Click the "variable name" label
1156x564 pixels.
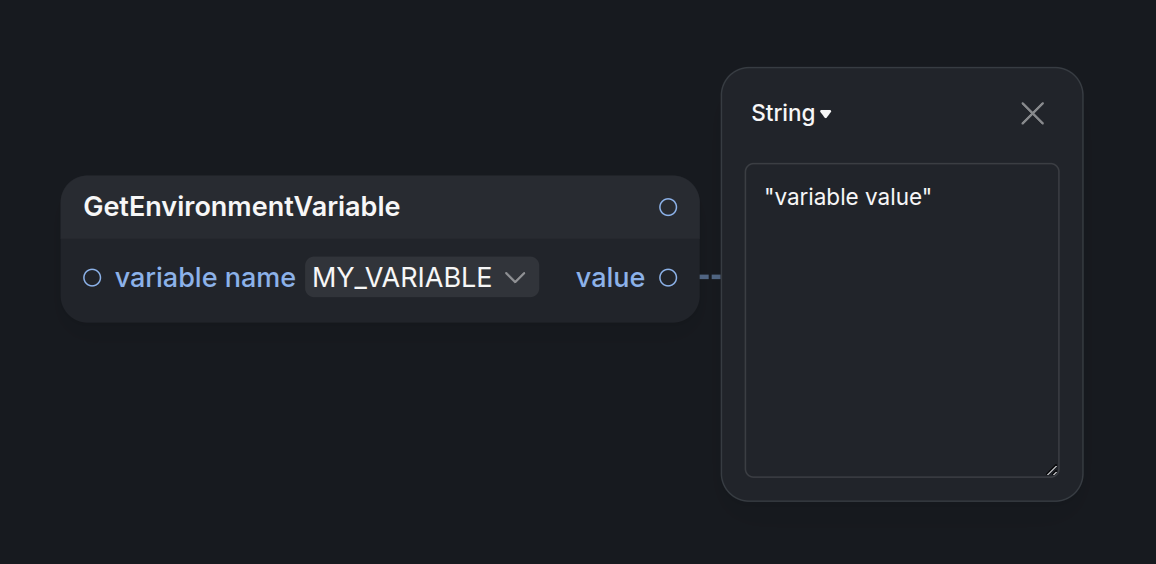pos(205,278)
